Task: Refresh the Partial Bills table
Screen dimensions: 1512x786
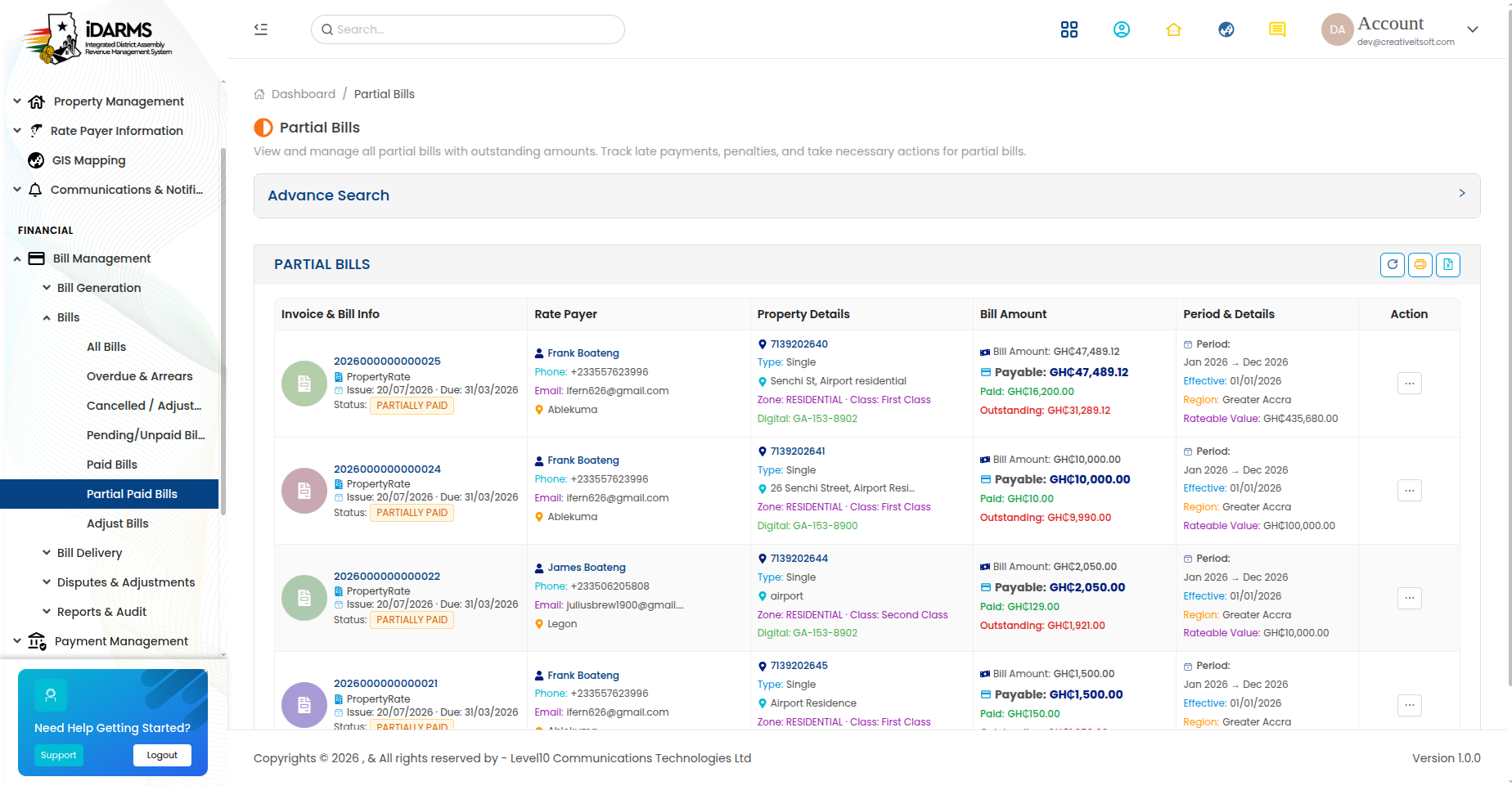Action: point(1393,264)
